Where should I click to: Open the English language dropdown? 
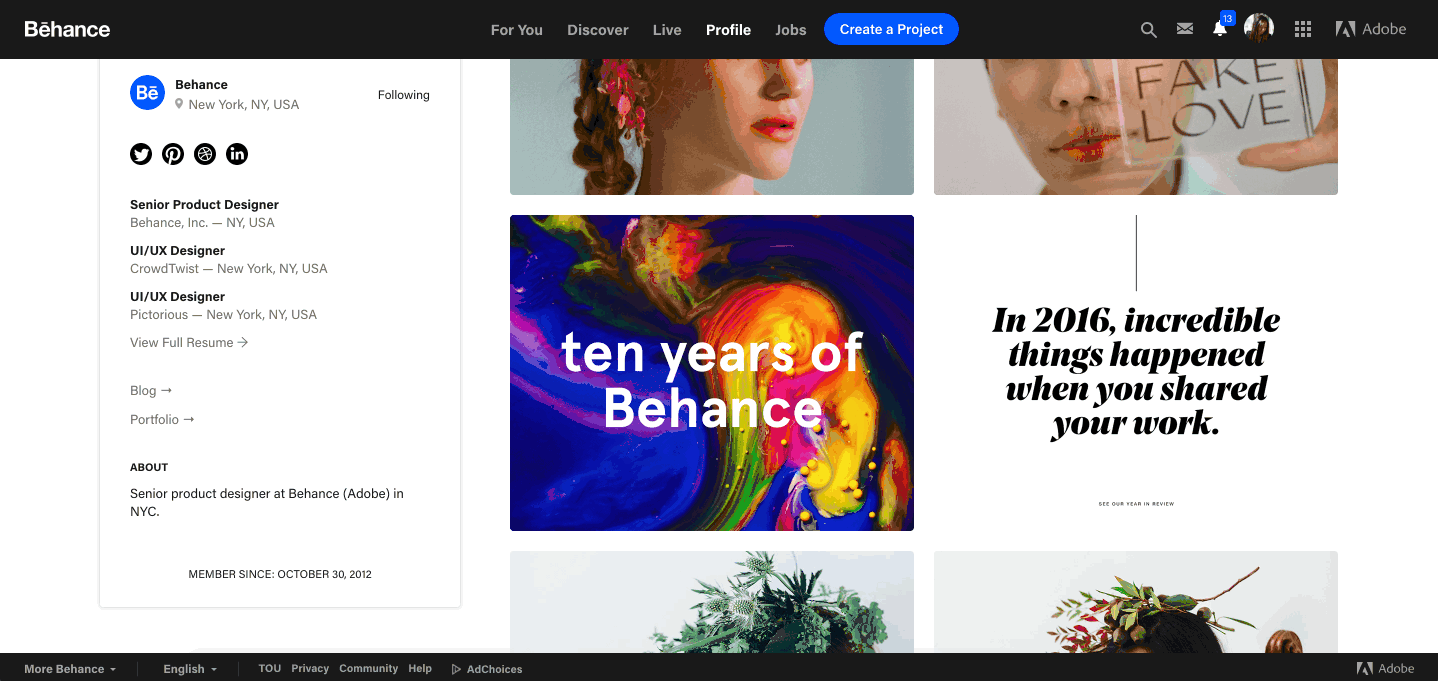[x=190, y=669]
